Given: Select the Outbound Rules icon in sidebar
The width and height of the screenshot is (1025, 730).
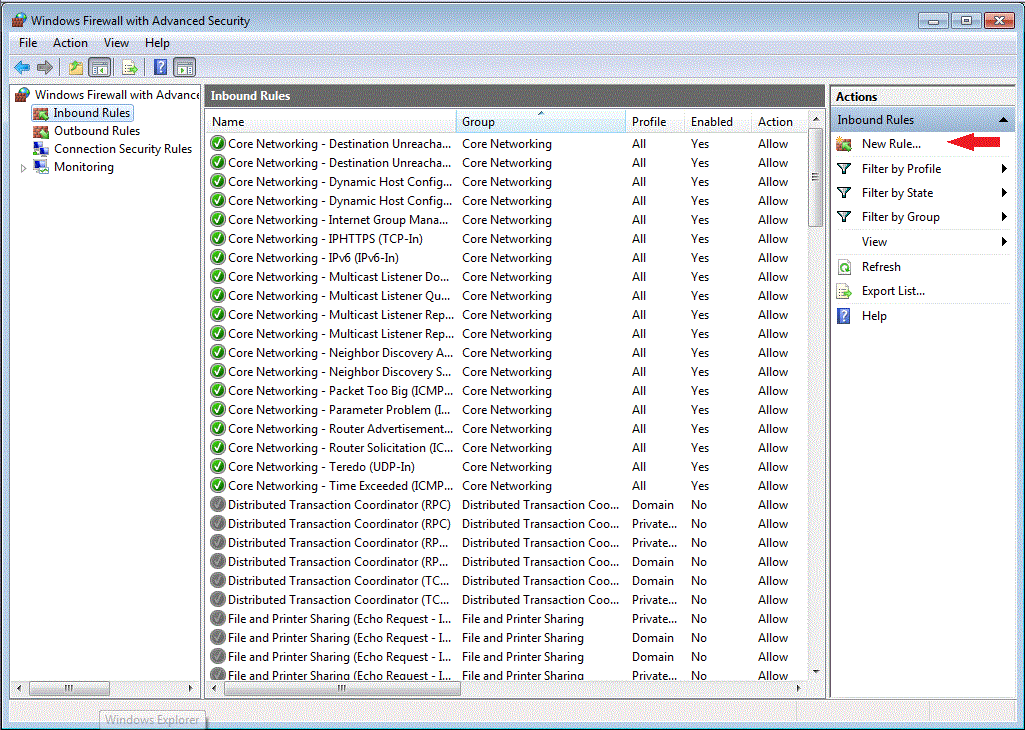Looking at the screenshot, I should pyautogui.click(x=40, y=130).
